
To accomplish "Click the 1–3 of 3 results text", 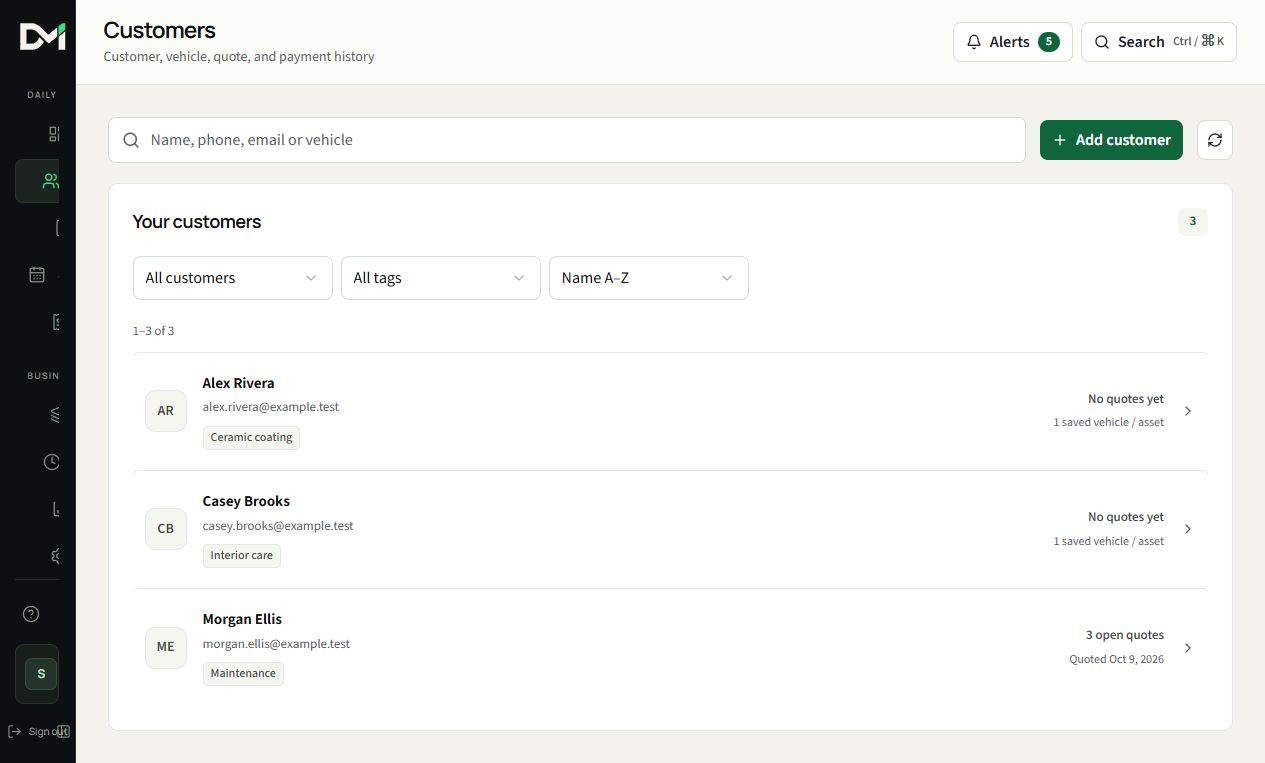I will 153,331.
